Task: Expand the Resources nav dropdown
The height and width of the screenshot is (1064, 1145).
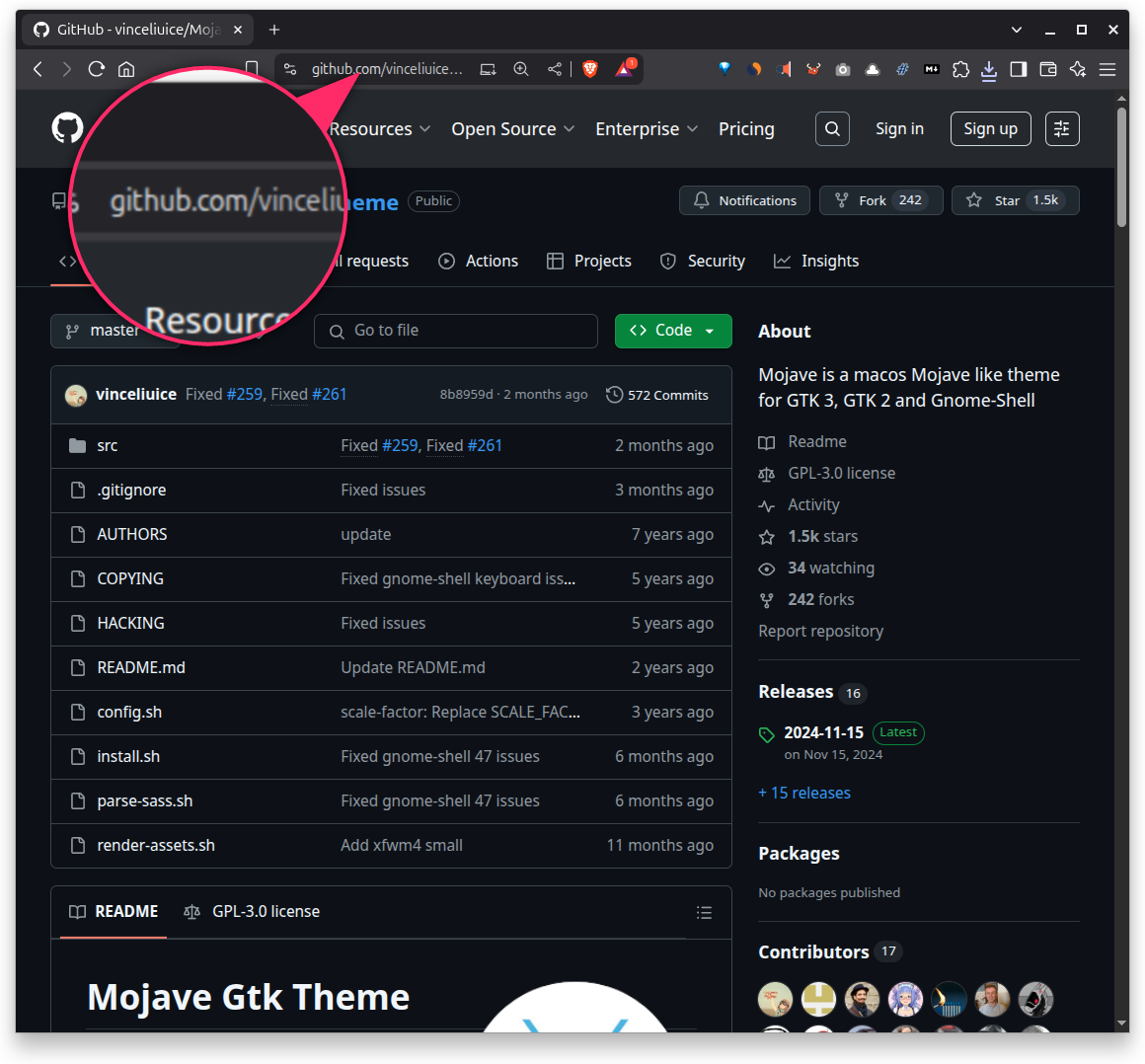Action: pos(380,129)
